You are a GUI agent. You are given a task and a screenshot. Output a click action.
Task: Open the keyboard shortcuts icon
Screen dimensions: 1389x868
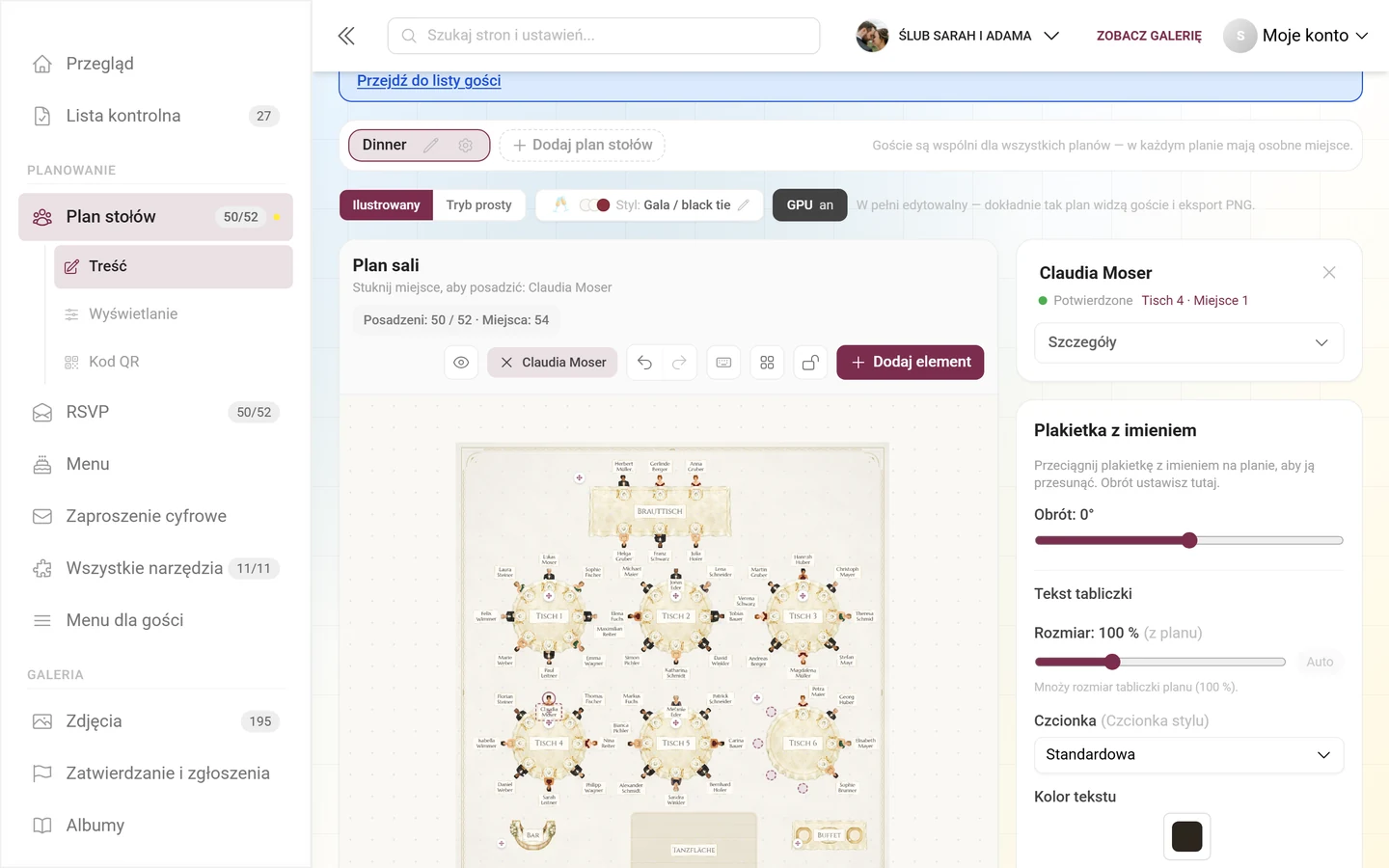point(723,363)
